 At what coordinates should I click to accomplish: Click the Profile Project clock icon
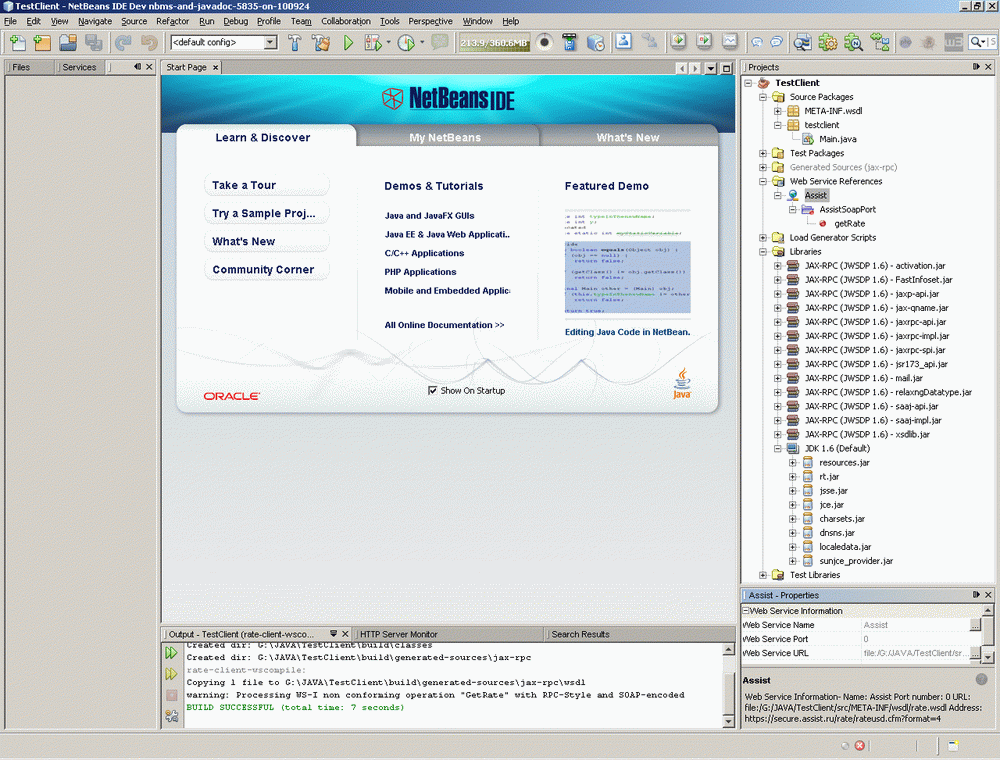pos(406,43)
